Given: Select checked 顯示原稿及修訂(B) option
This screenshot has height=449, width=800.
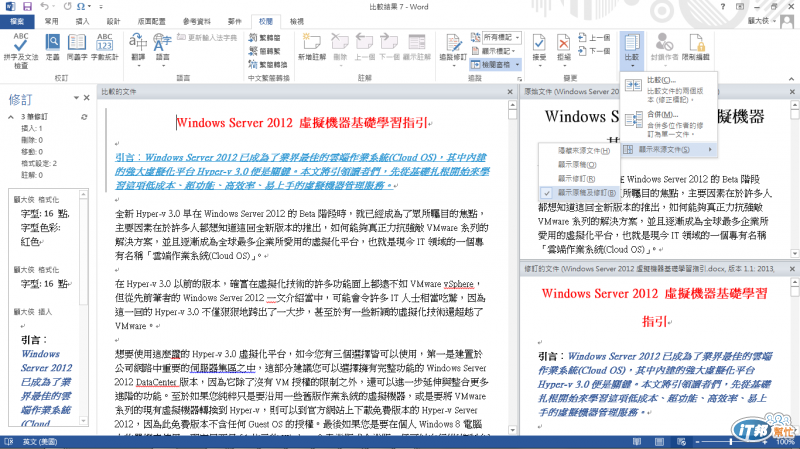Looking at the screenshot, I should point(579,193).
